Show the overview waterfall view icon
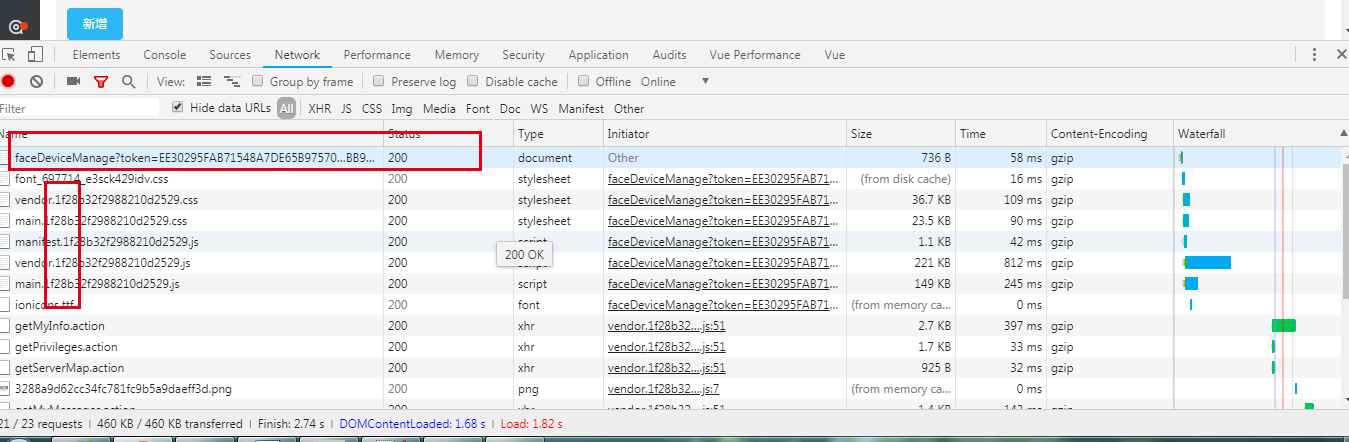 (232, 82)
